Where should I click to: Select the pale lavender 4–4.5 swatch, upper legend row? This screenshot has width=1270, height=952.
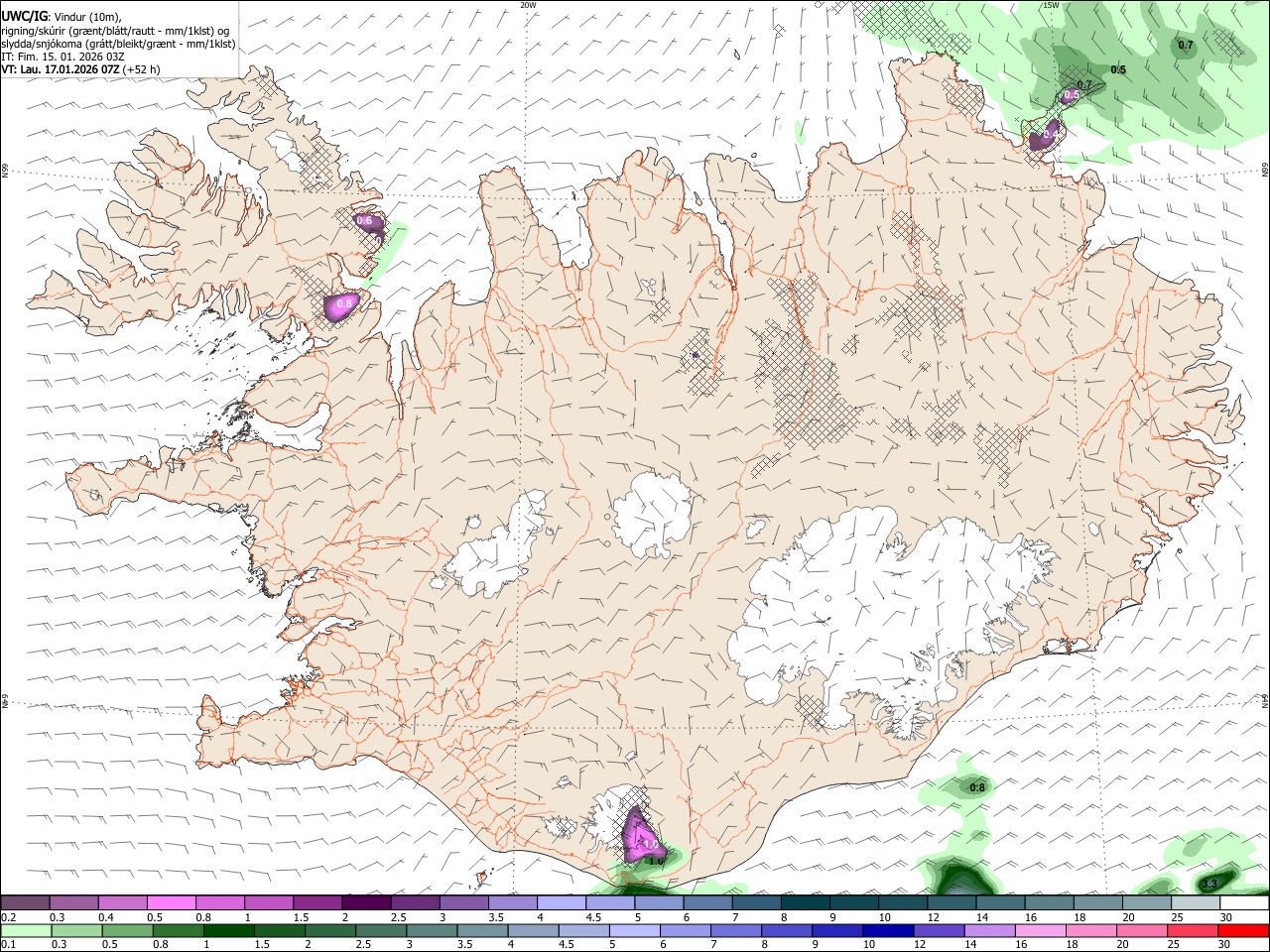562,902
